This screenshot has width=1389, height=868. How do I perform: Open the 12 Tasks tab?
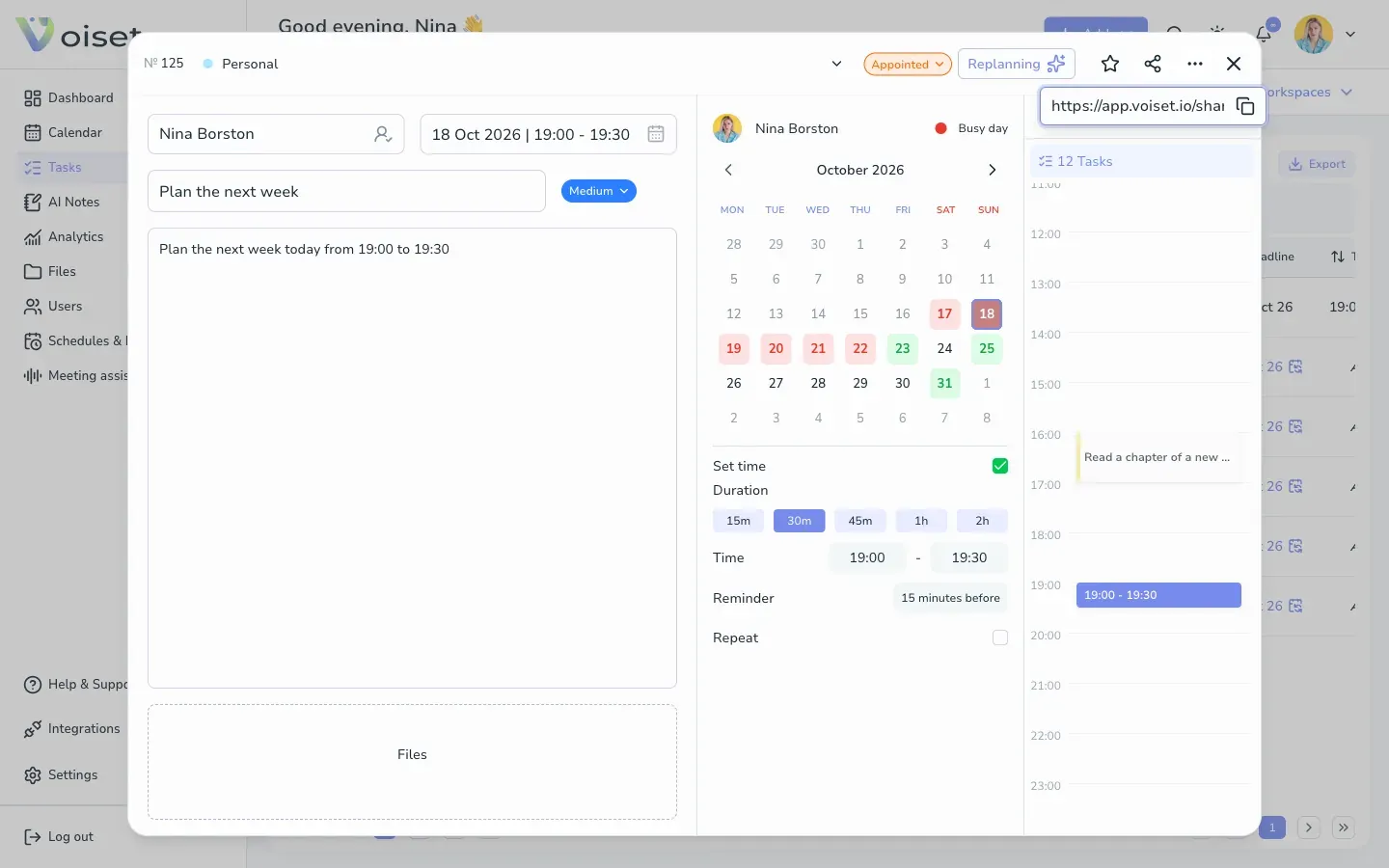pyautogui.click(x=1142, y=161)
